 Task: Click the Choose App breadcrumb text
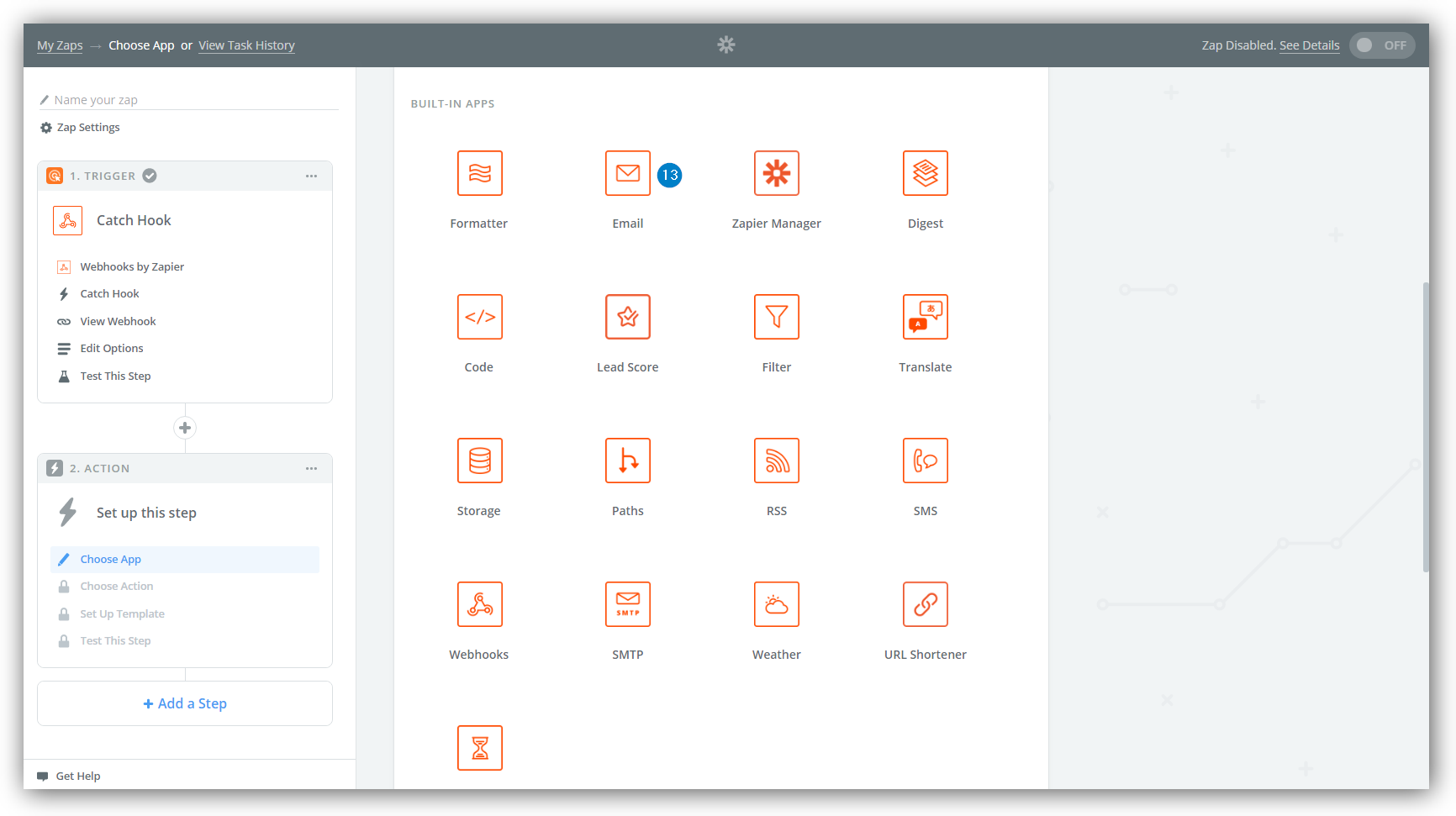[x=141, y=45]
